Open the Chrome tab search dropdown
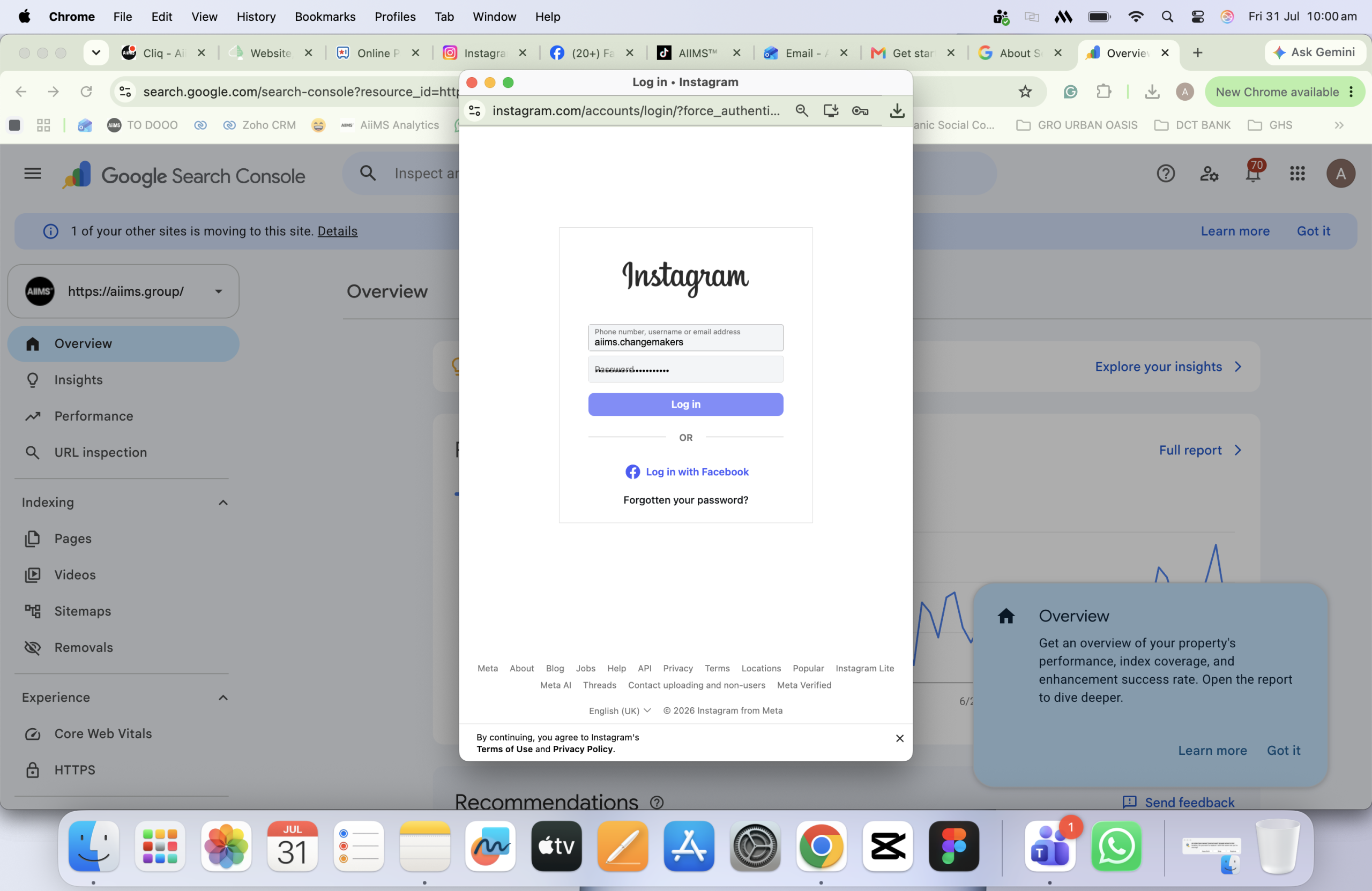 coord(96,53)
